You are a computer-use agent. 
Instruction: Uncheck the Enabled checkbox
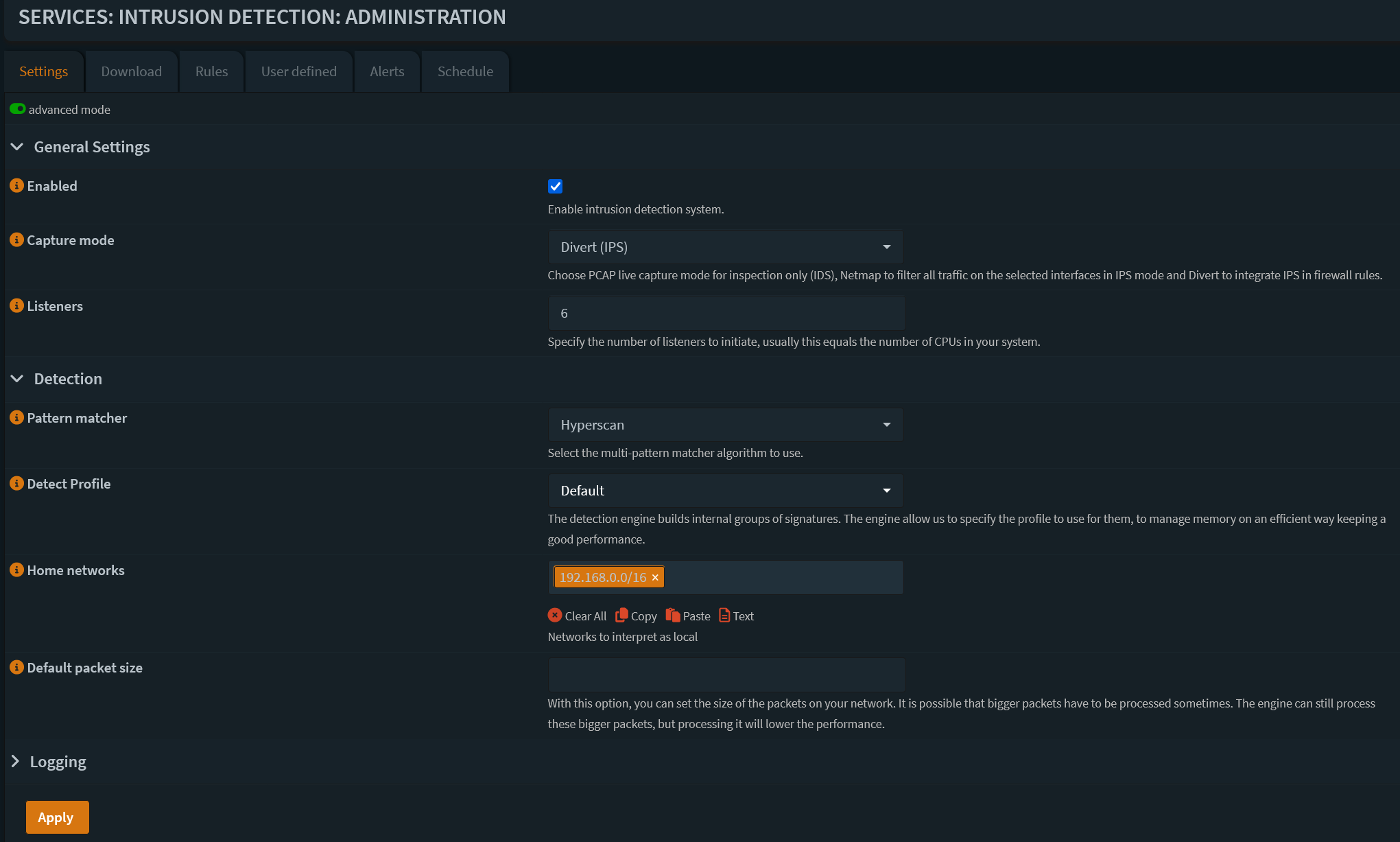click(555, 187)
